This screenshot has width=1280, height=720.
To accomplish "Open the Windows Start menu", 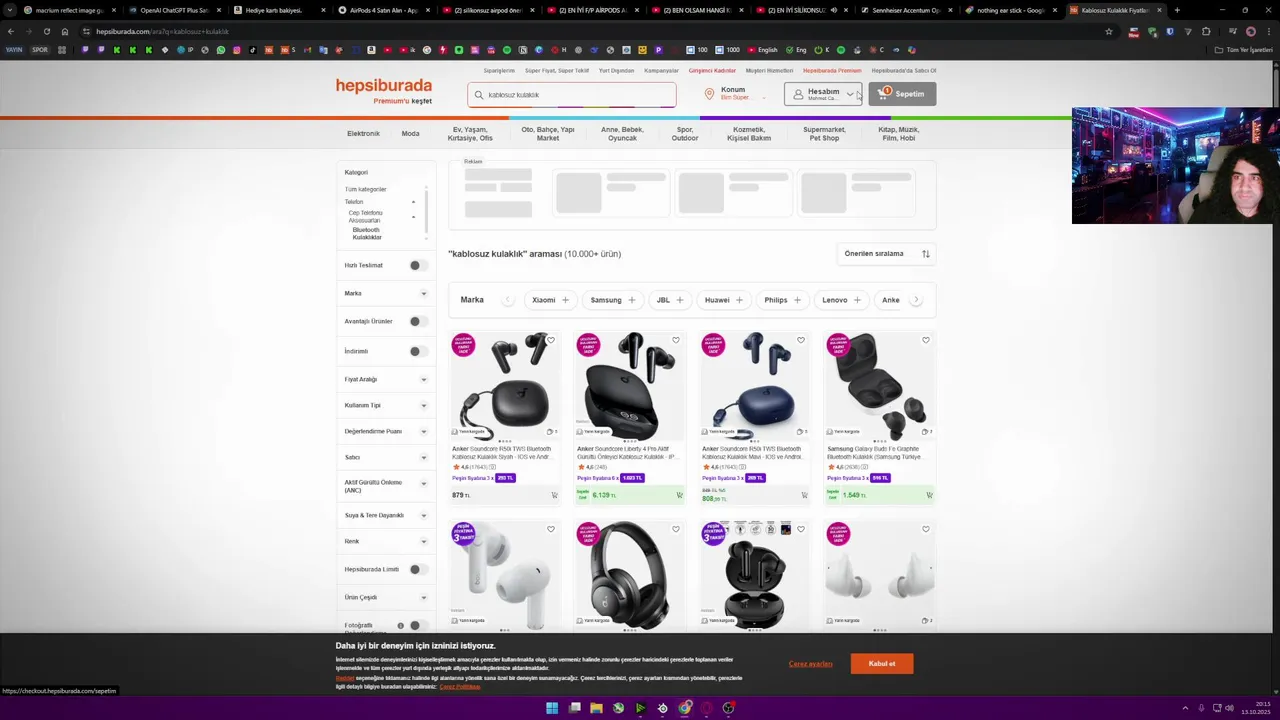I will [x=552, y=708].
